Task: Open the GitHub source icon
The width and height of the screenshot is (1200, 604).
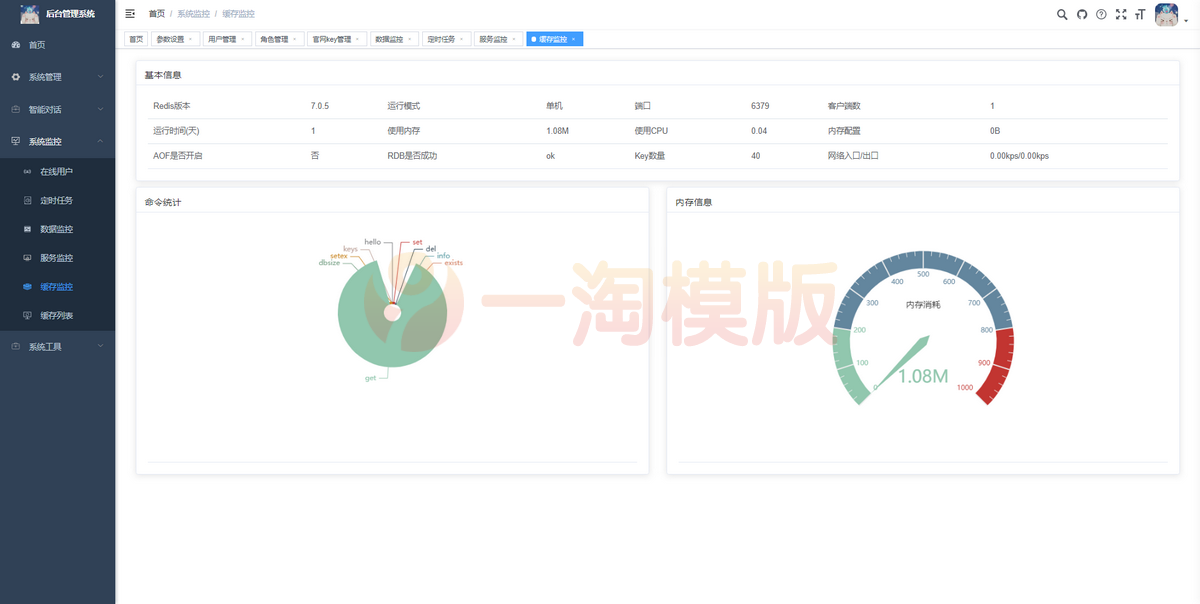Action: point(1082,14)
